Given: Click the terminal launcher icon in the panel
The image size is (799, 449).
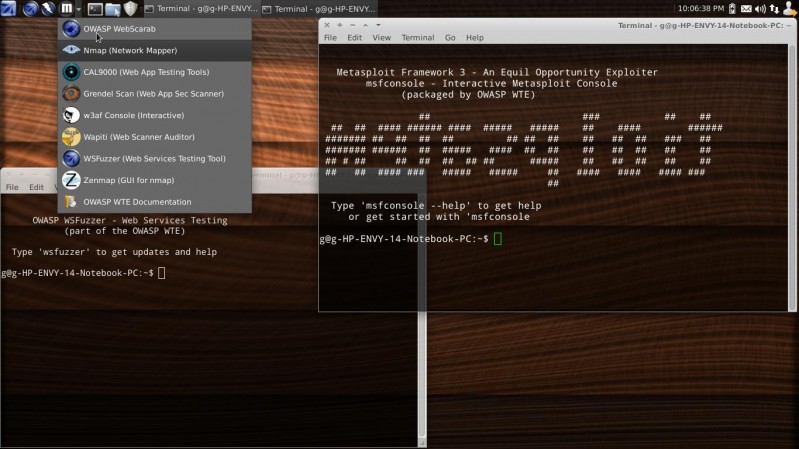Looking at the screenshot, I should pos(96,9).
